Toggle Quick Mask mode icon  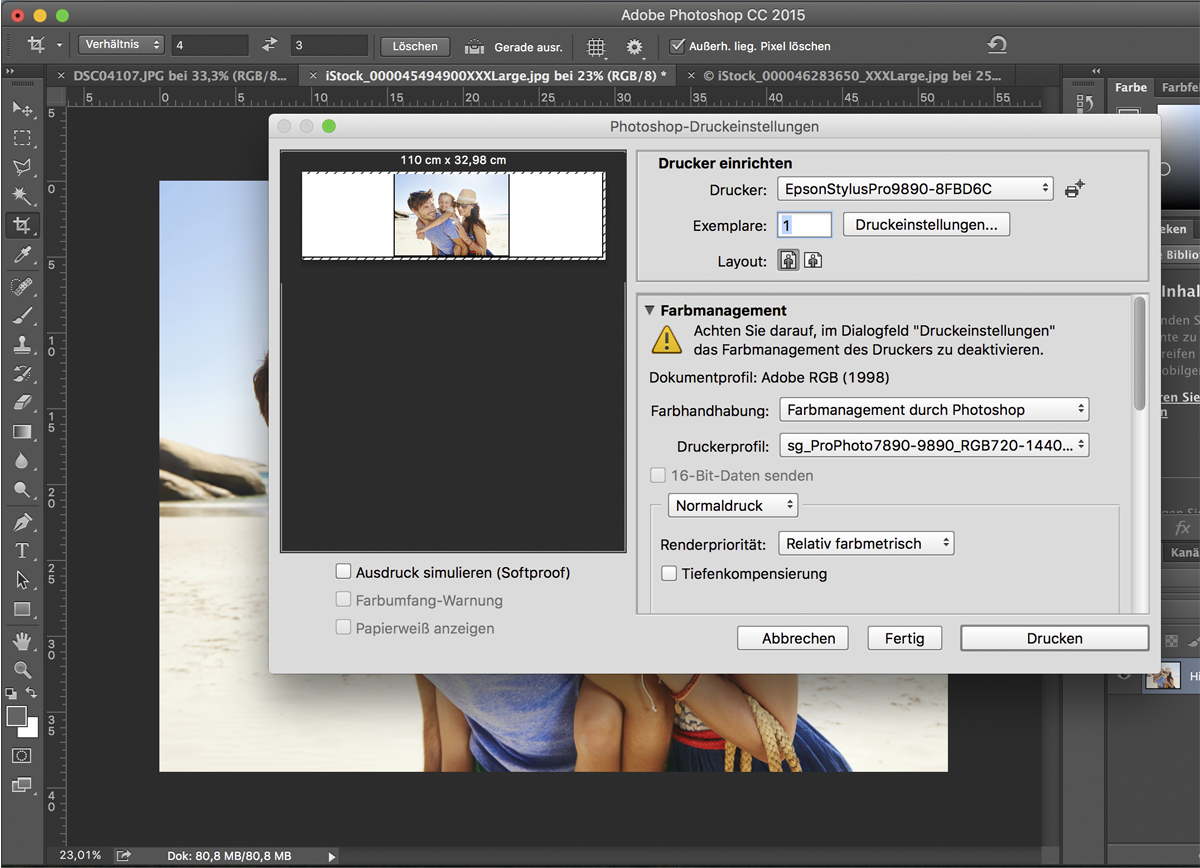22,756
